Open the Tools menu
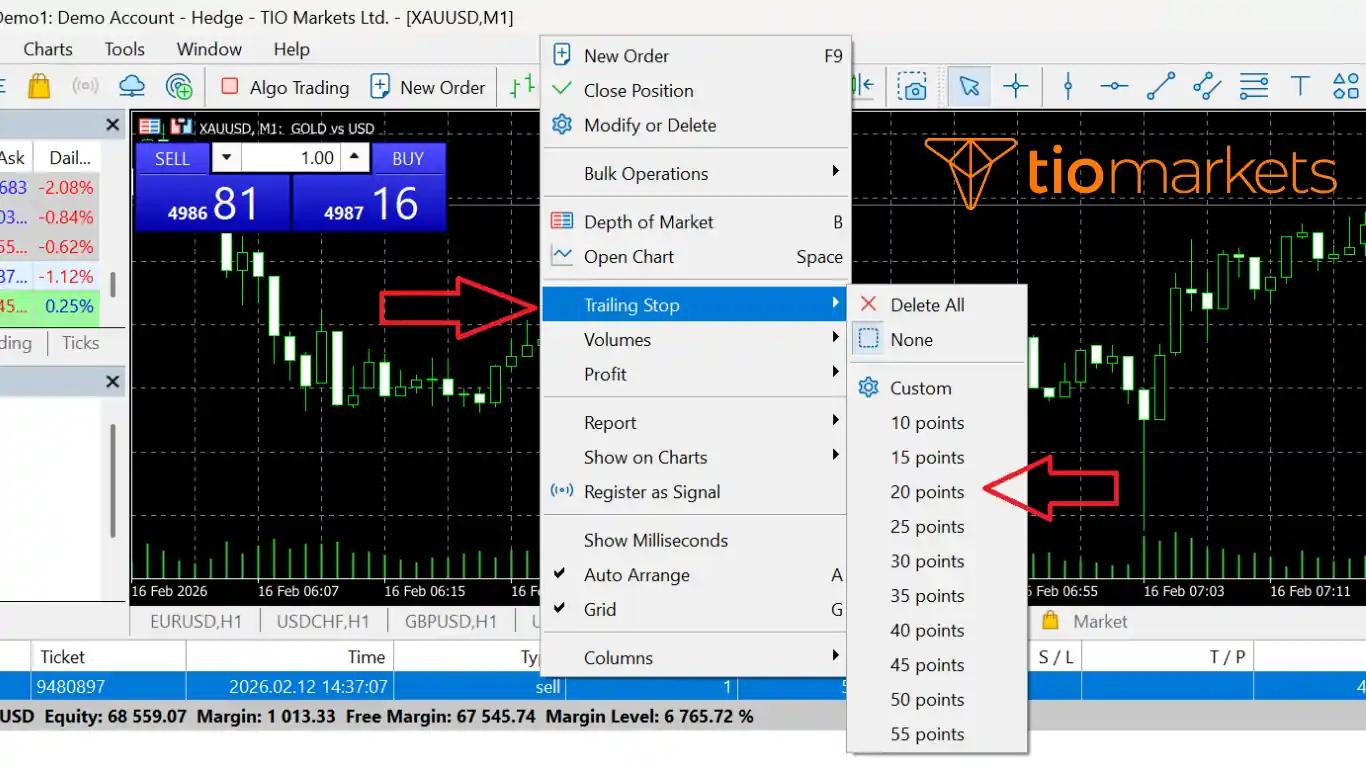Screen dimensions: 1366x768 [x=123, y=48]
